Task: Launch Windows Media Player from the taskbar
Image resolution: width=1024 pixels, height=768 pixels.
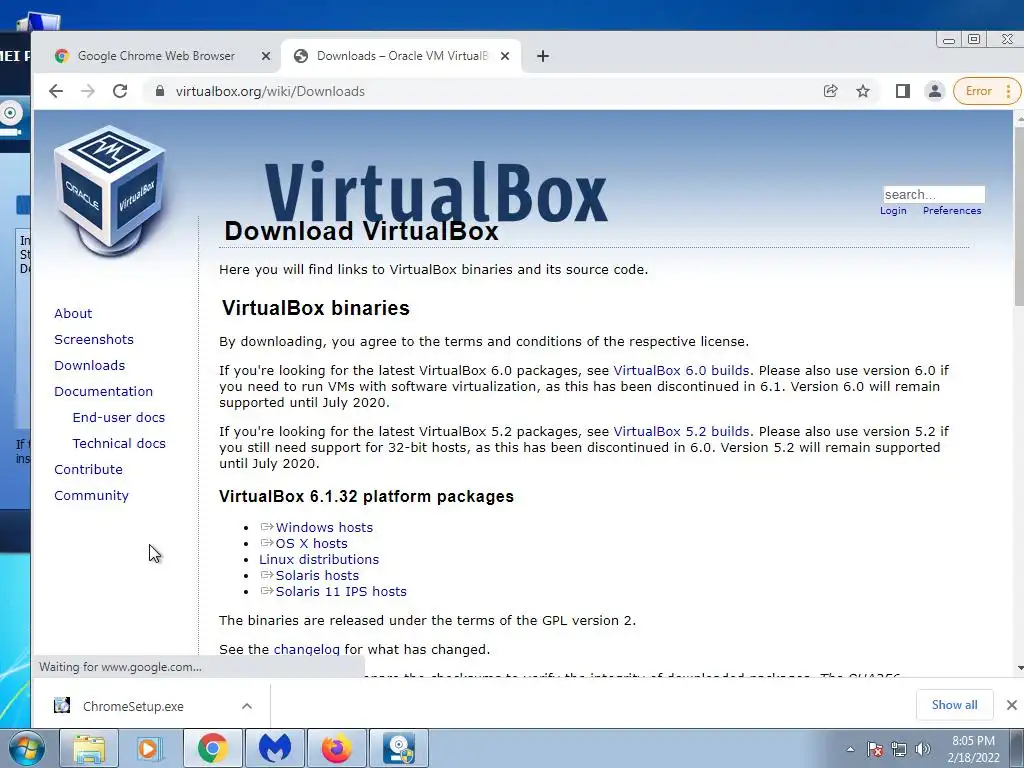Action: point(150,748)
